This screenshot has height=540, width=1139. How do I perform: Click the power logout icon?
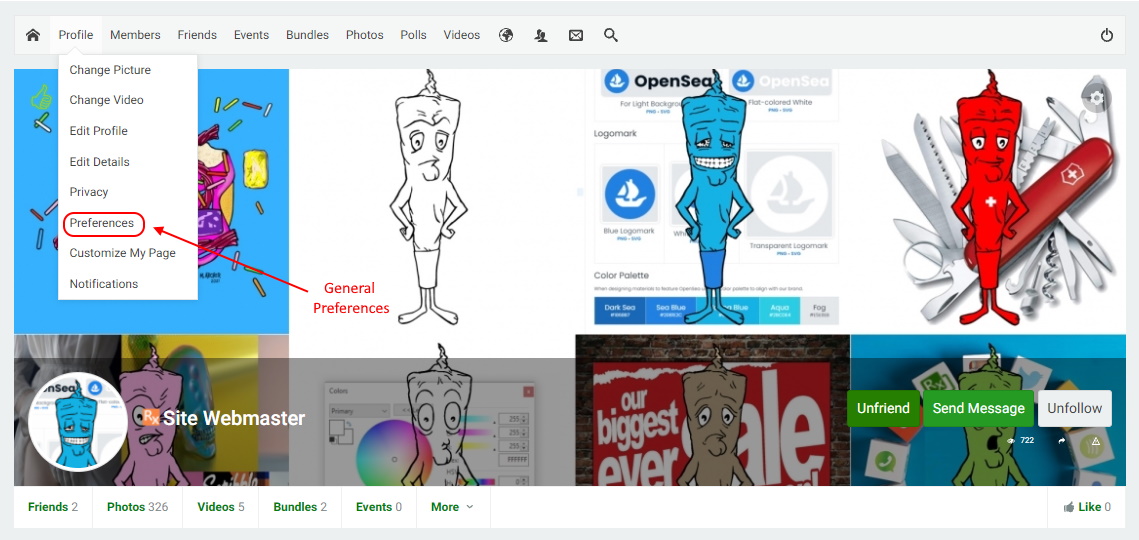(1107, 35)
